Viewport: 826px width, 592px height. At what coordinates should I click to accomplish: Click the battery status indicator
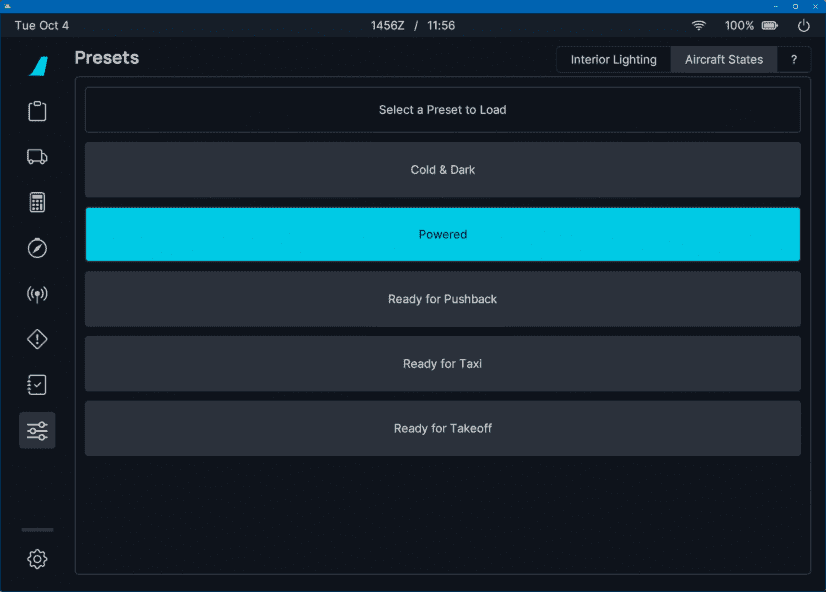770,25
